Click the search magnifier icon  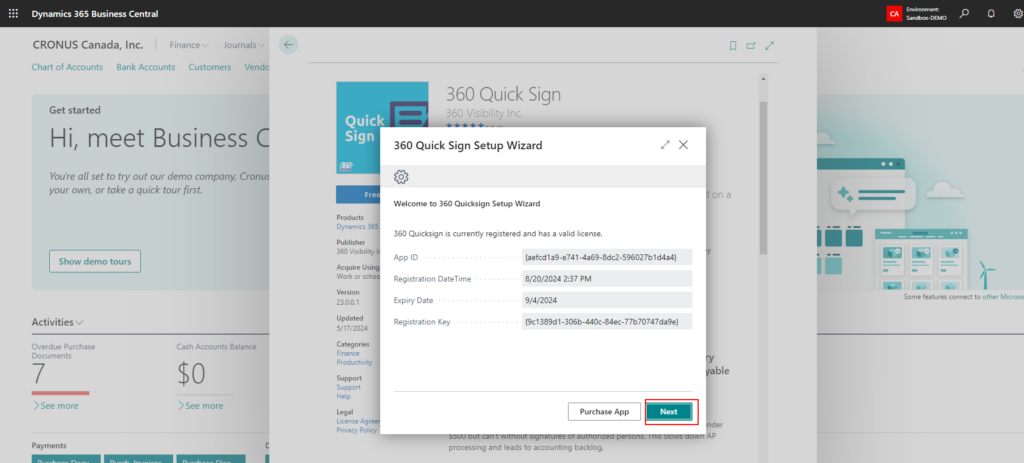964,13
